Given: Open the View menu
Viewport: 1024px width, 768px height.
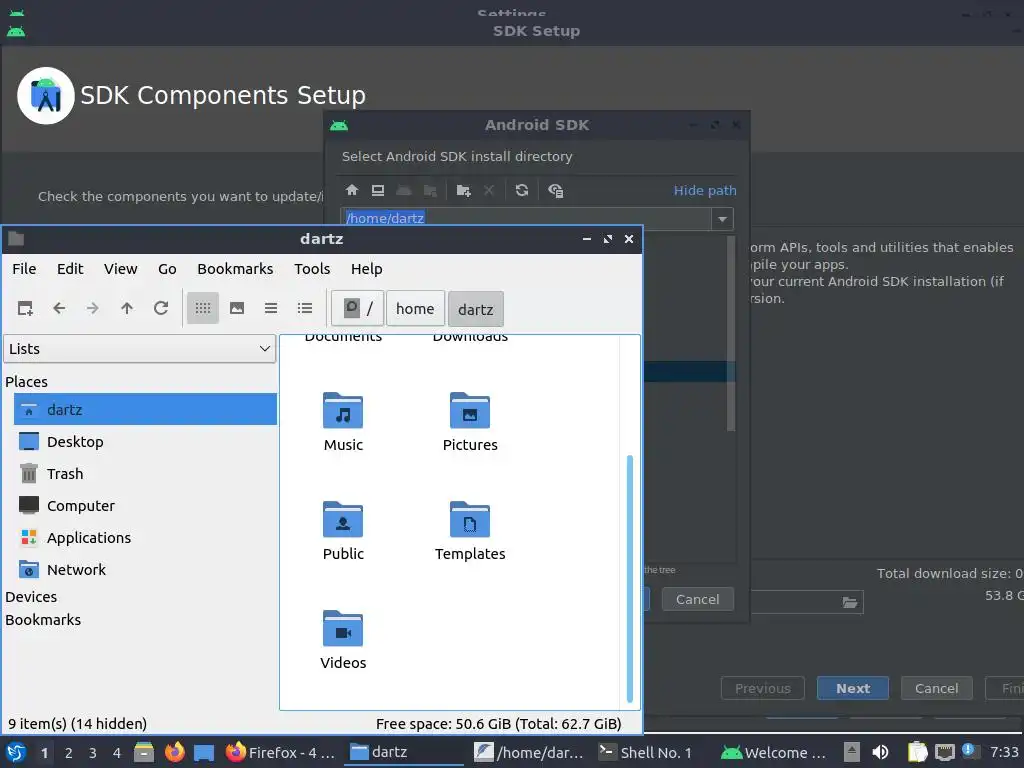Looking at the screenshot, I should click(x=121, y=268).
